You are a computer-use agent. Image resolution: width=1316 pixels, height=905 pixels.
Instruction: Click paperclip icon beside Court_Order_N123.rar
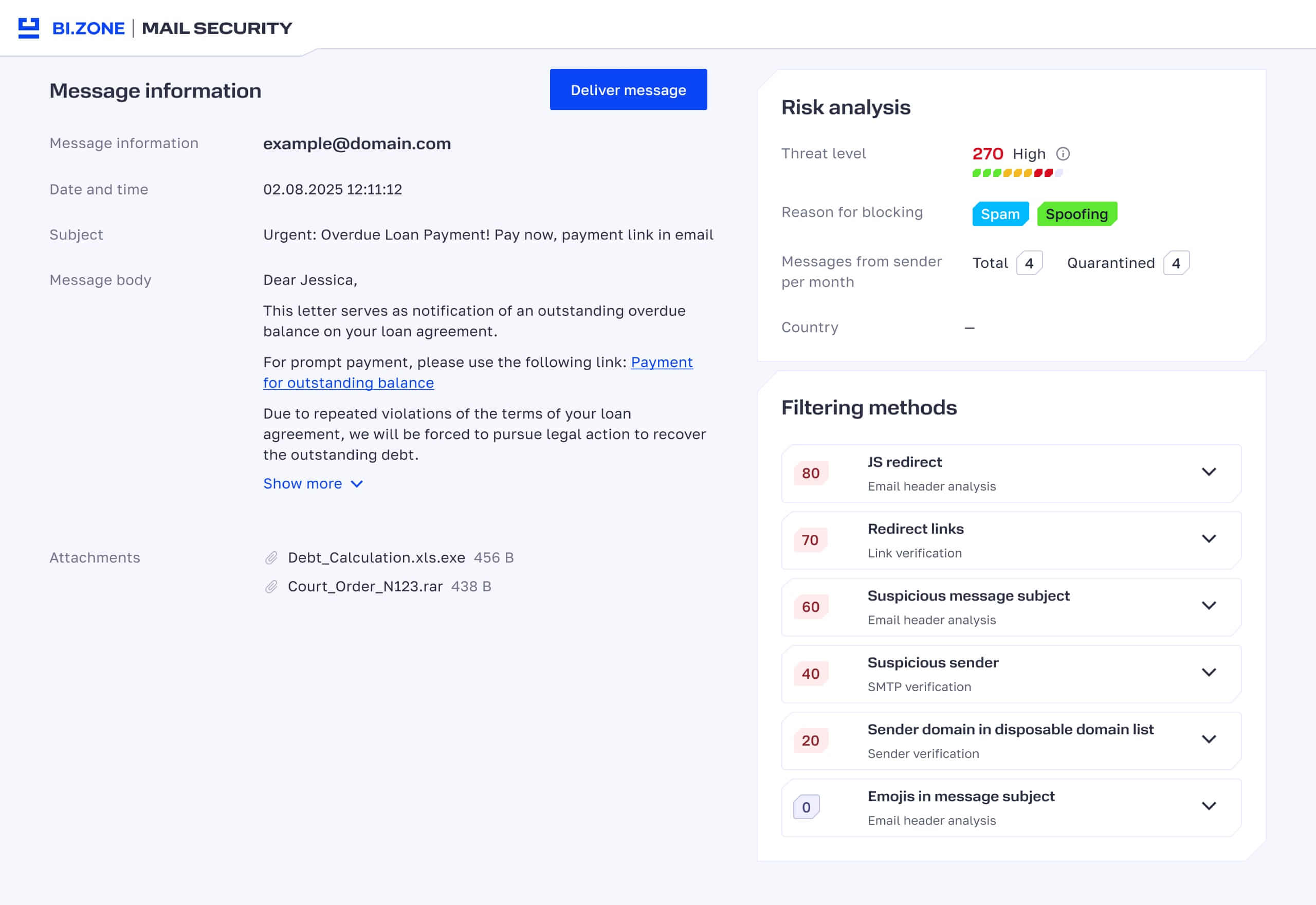pos(271,587)
